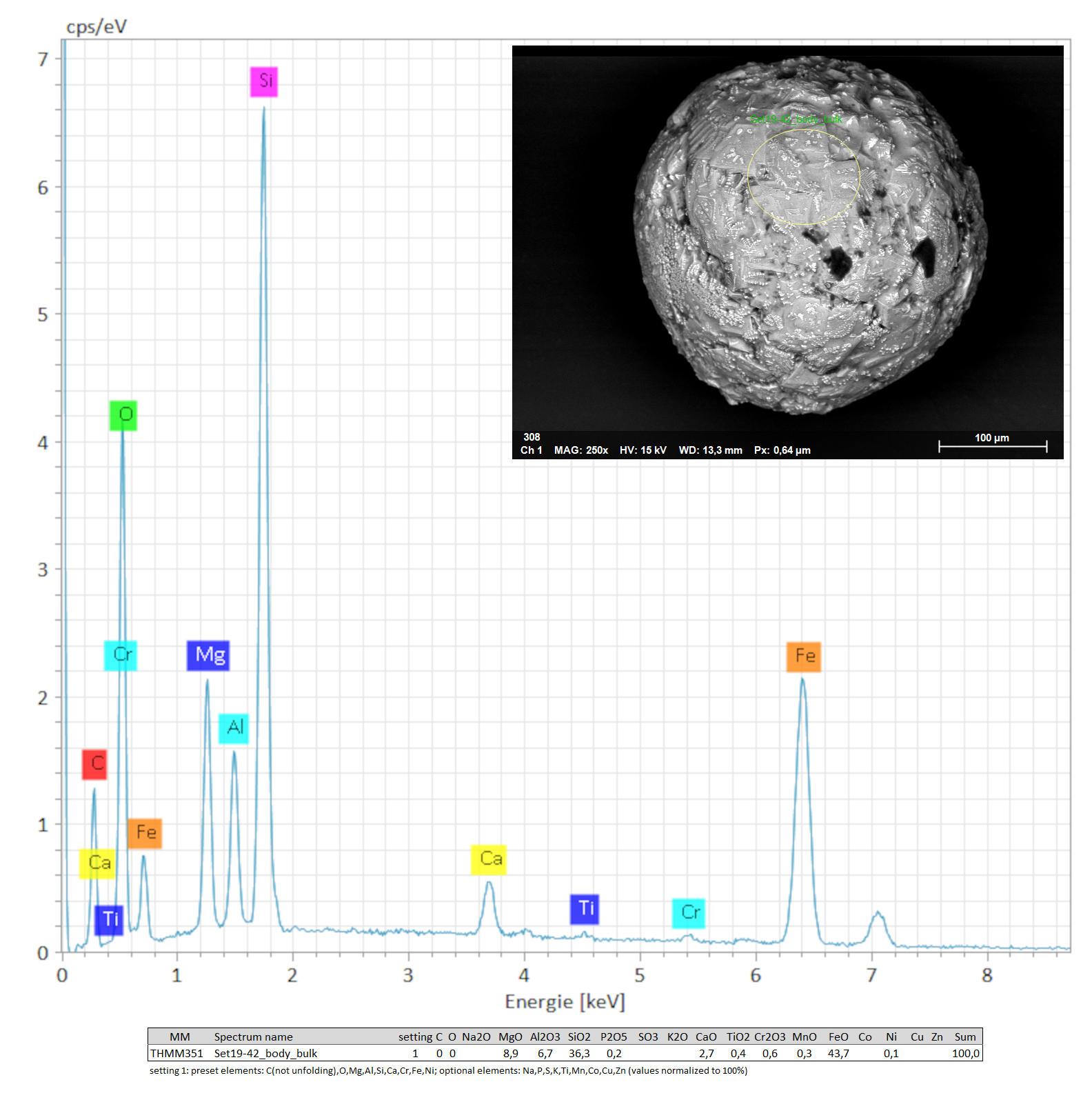Select the green O peak label

pyautogui.click(x=123, y=415)
